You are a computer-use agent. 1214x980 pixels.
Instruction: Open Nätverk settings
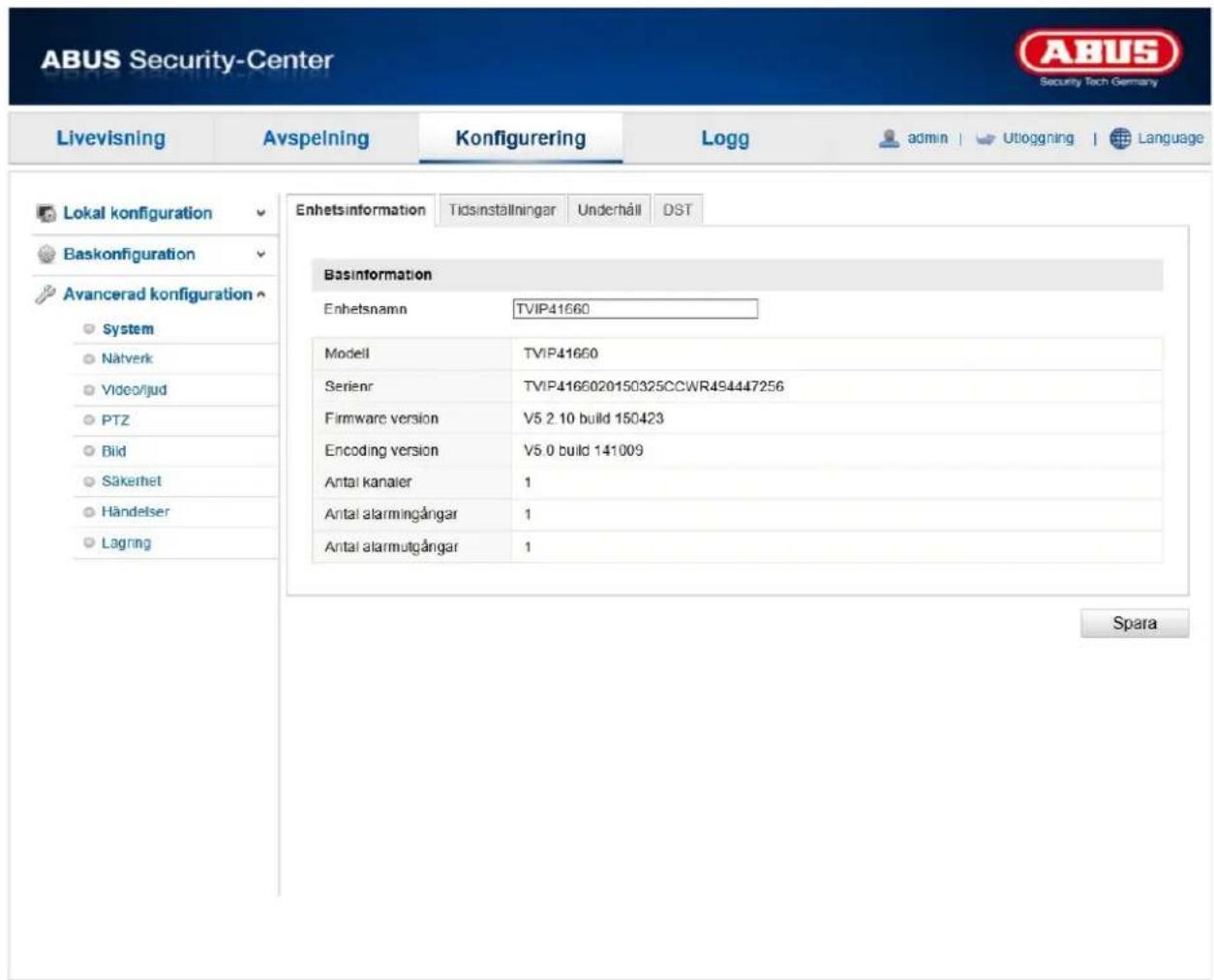[x=127, y=358]
